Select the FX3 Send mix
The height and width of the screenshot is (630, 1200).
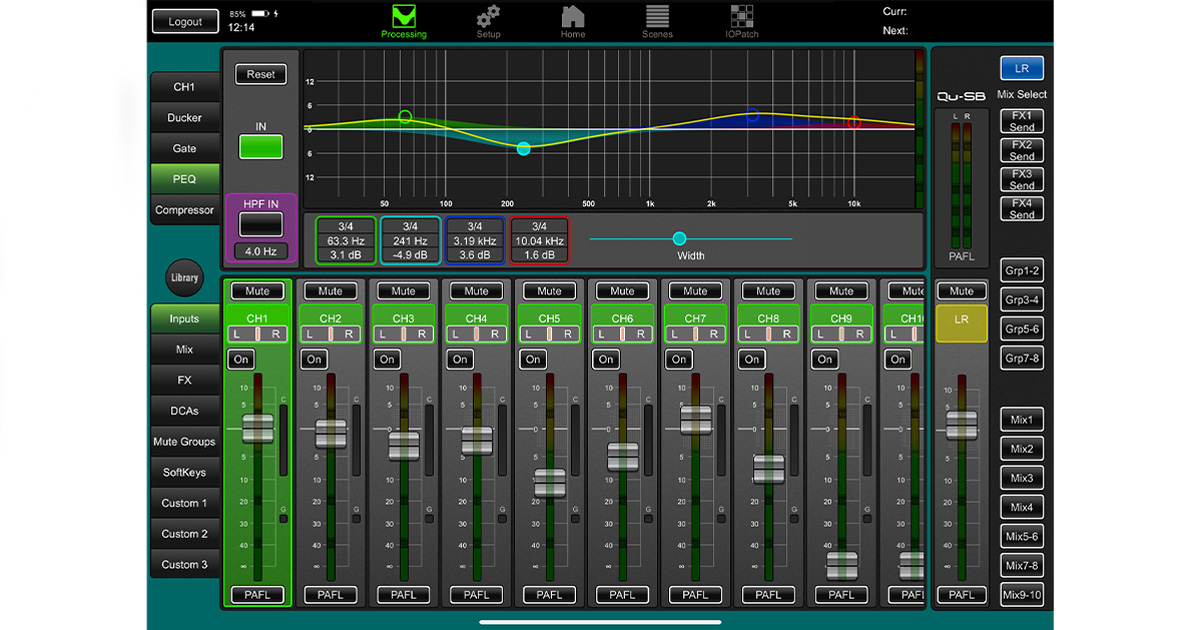click(1022, 180)
